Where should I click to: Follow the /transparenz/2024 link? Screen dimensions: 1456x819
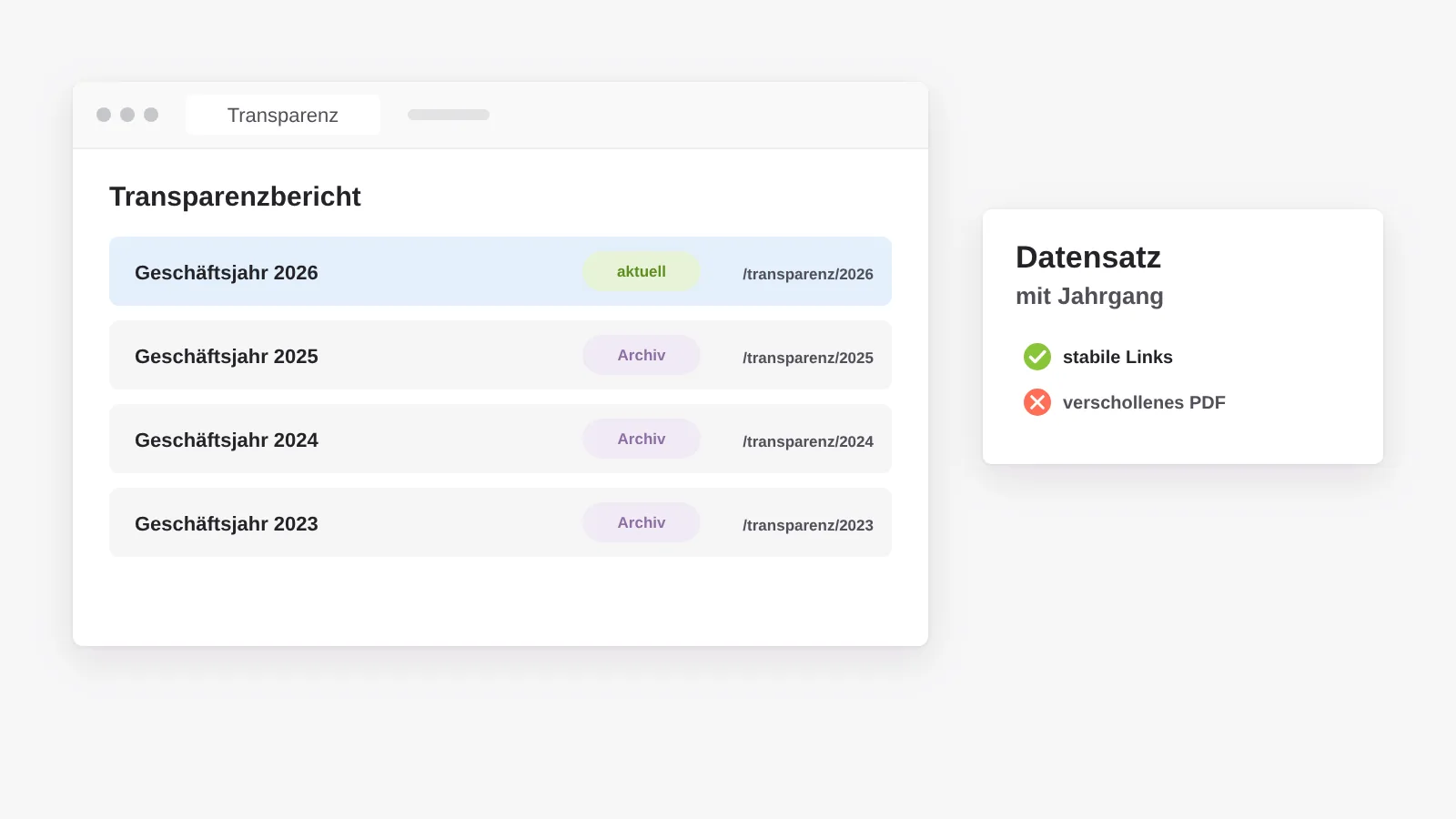click(x=808, y=441)
